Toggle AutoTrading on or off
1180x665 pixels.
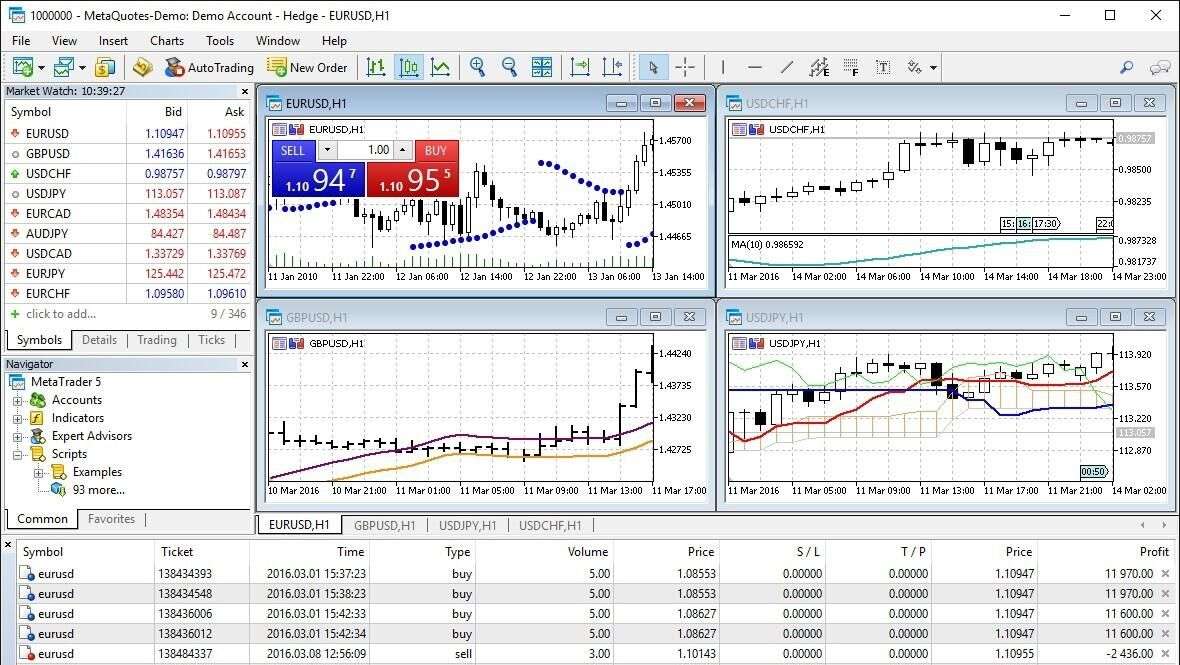coord(210,68)
